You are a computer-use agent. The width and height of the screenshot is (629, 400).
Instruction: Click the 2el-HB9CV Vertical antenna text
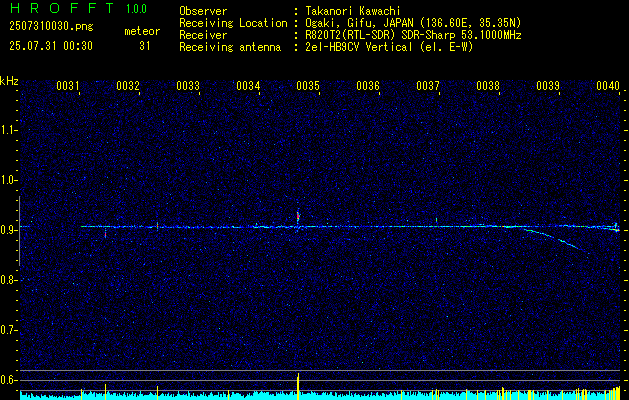(390, 47)
